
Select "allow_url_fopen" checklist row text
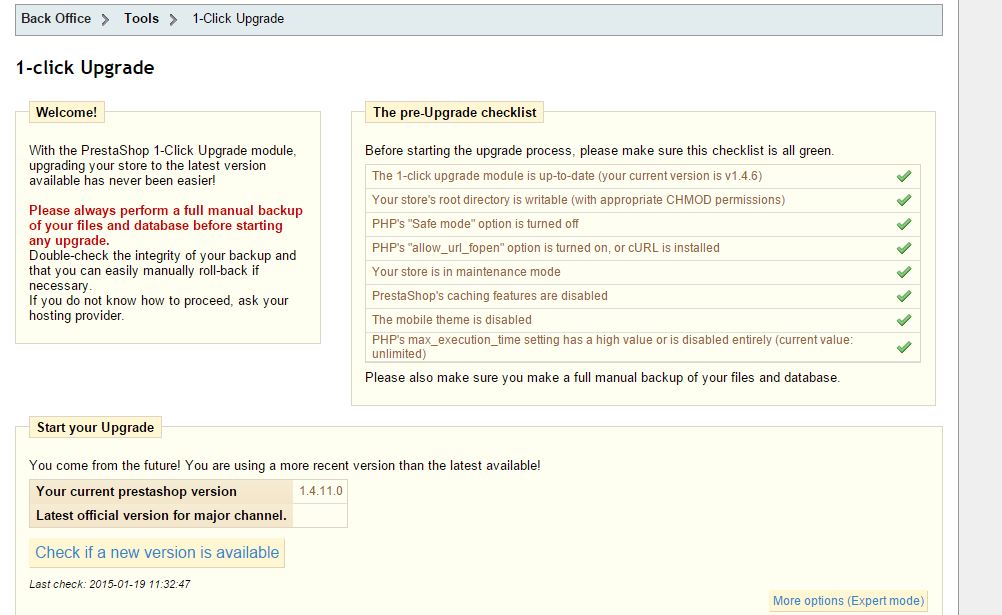pos(546,248)
